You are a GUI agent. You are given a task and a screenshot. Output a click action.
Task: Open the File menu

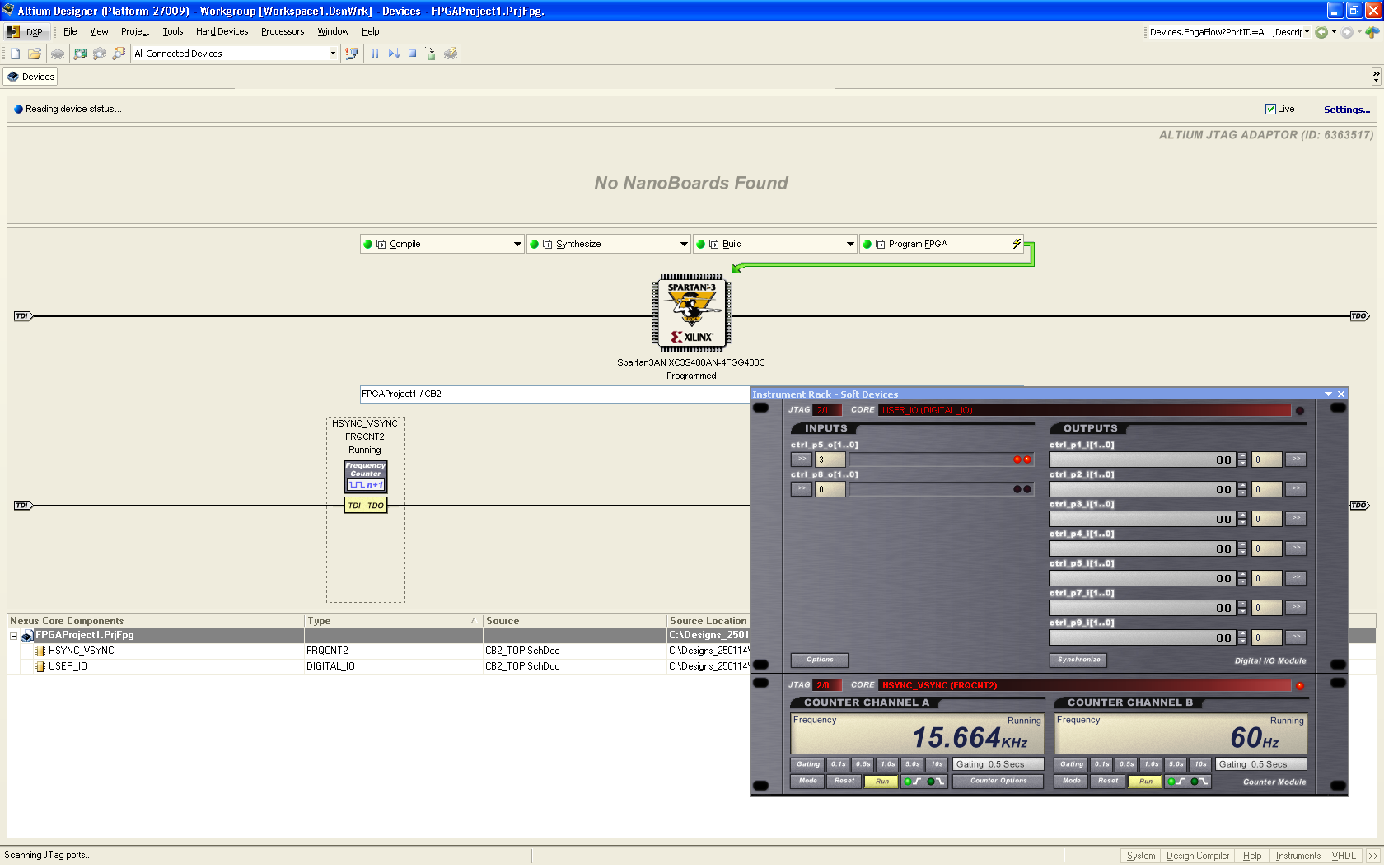[x=70, y=31]
